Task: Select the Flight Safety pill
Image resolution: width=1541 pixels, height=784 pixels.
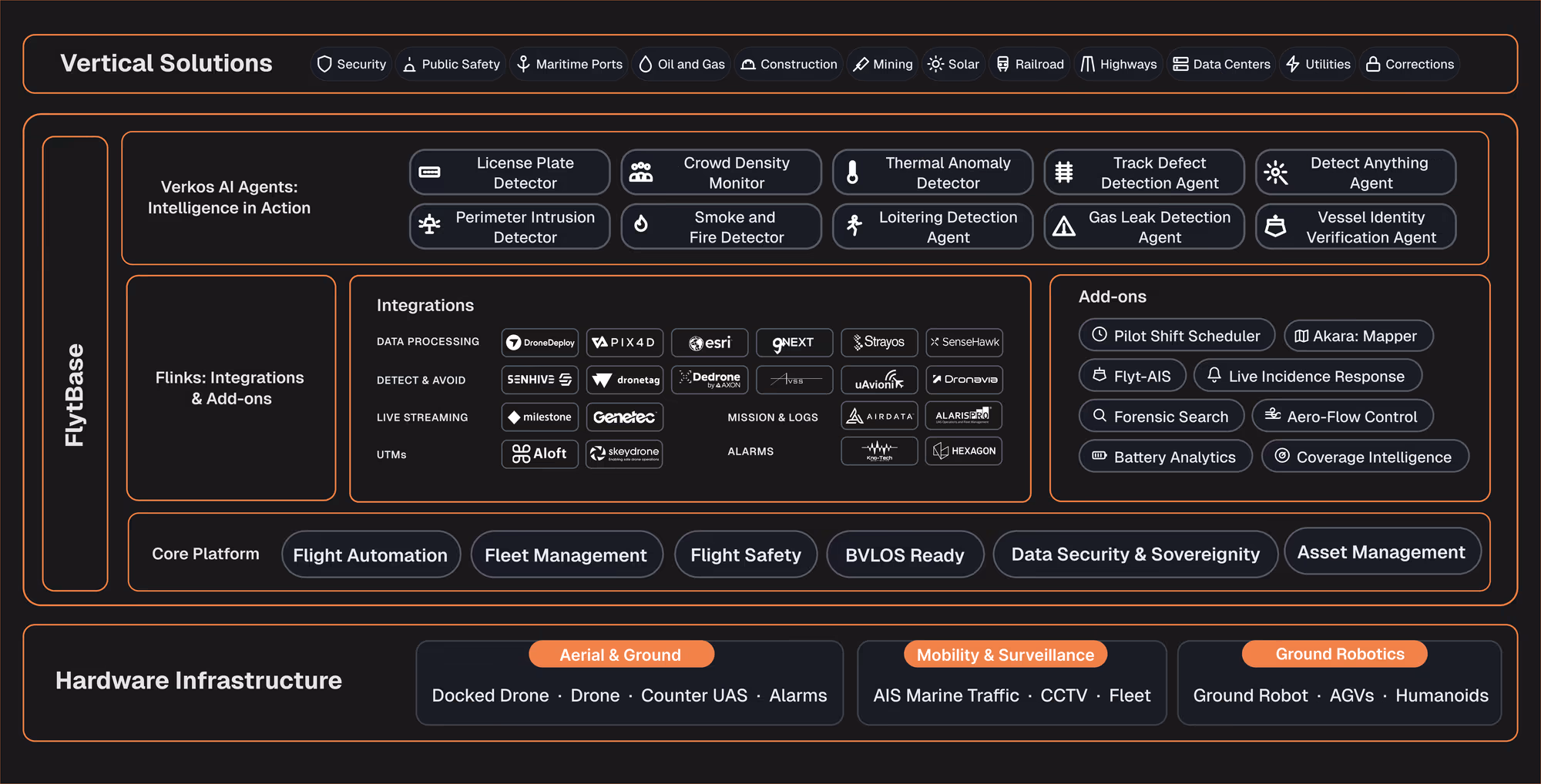Action: 746,554
